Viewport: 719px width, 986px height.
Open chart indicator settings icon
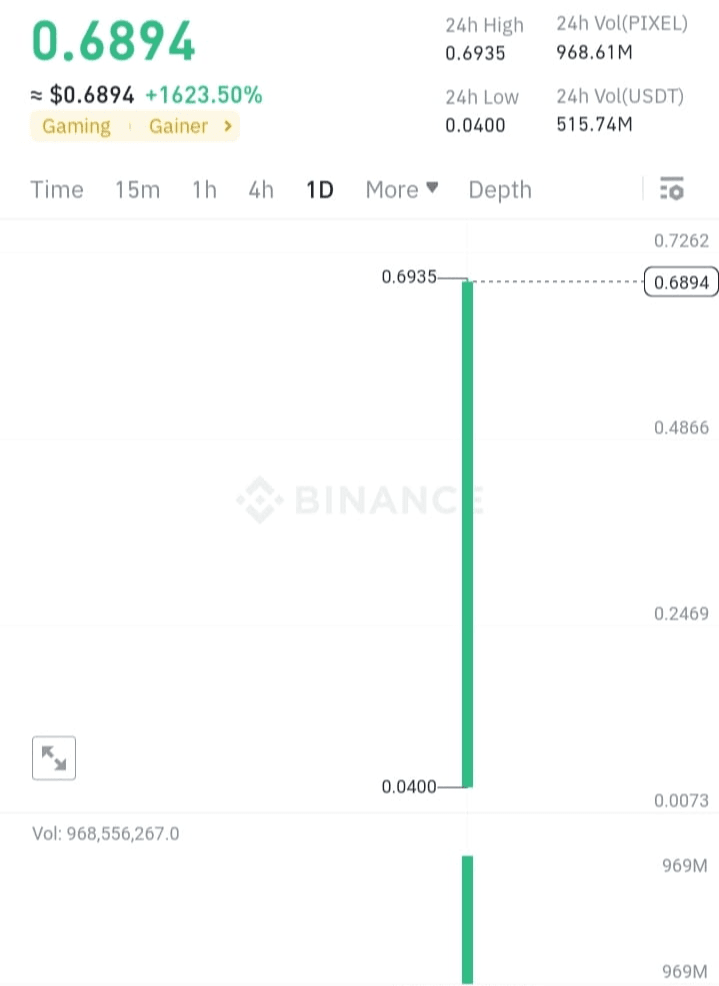click(x=672, y=188)
